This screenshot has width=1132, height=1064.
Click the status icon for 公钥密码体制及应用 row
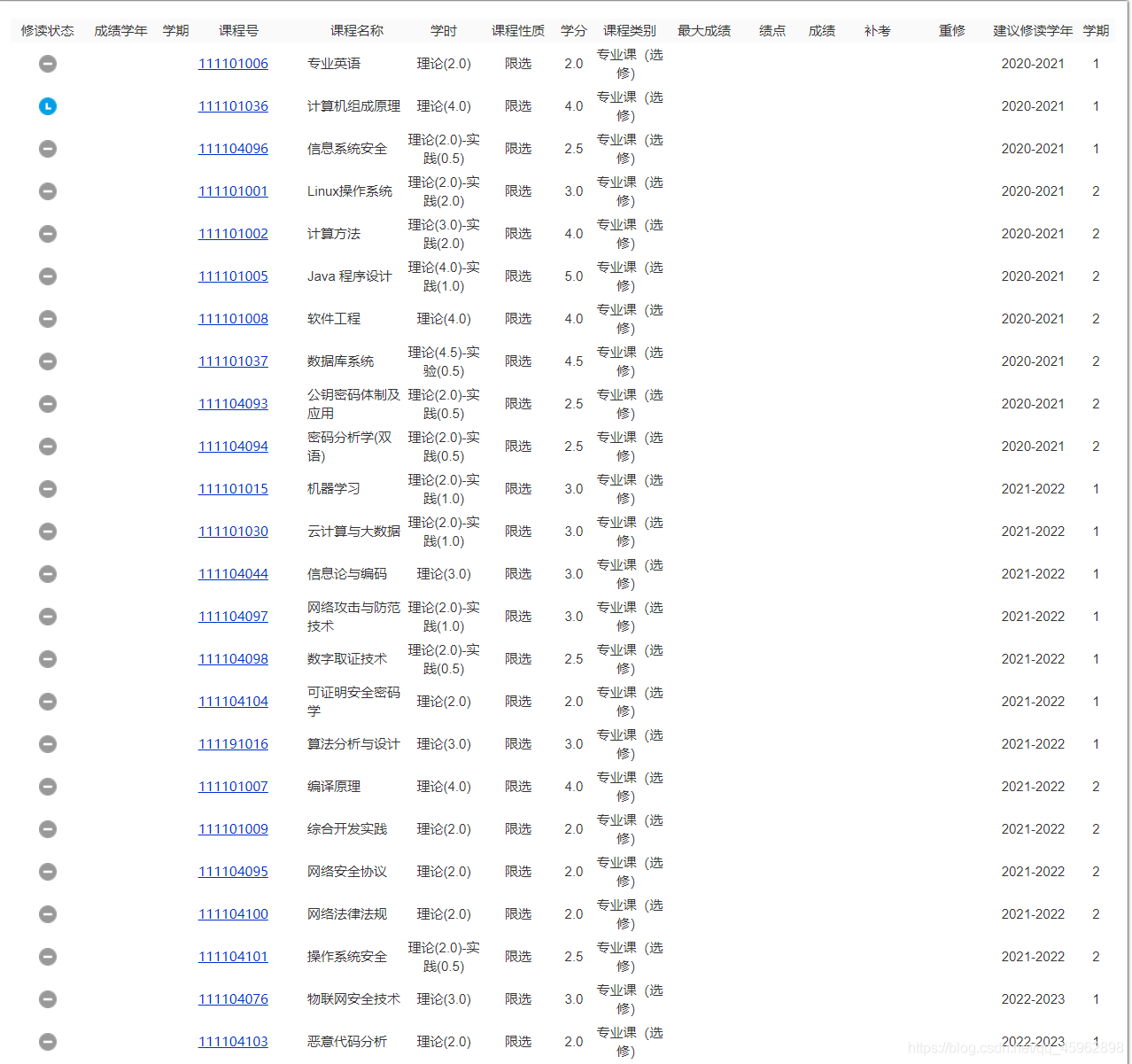48,404
